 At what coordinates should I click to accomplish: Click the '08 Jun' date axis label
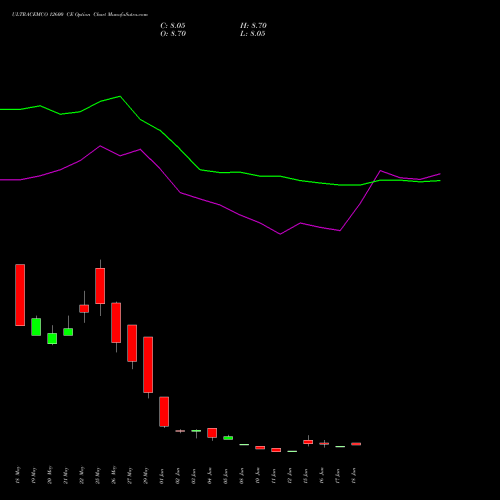[242, 476]
